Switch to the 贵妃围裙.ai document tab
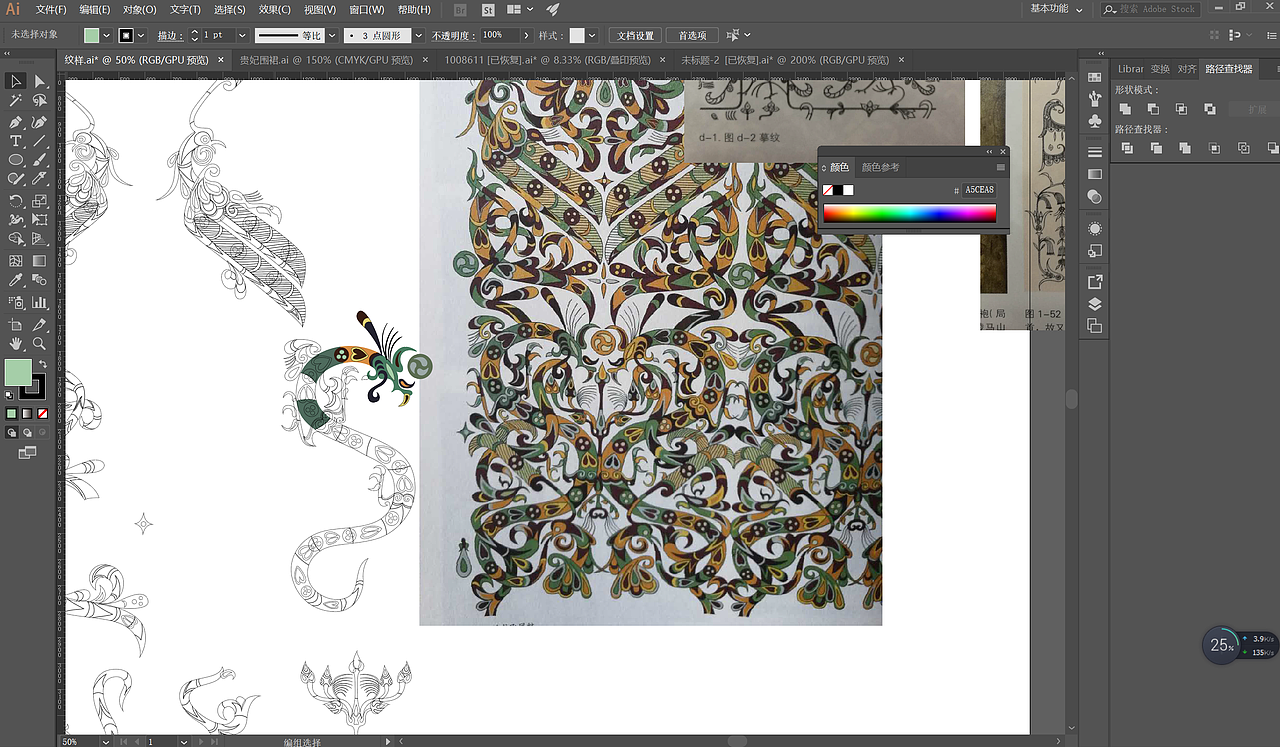 [326, 60]
